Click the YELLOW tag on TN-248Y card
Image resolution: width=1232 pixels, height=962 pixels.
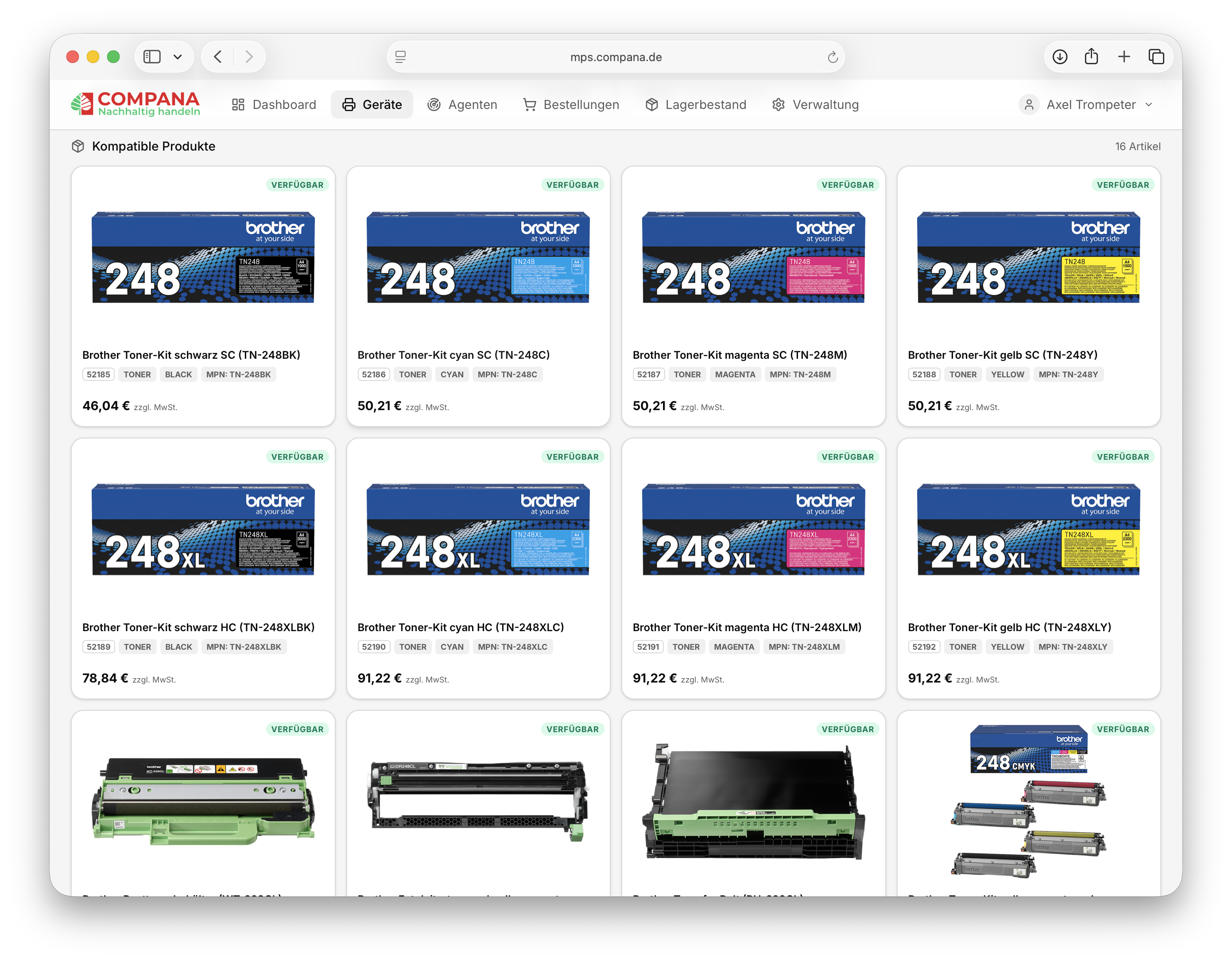coord(1007,374)
